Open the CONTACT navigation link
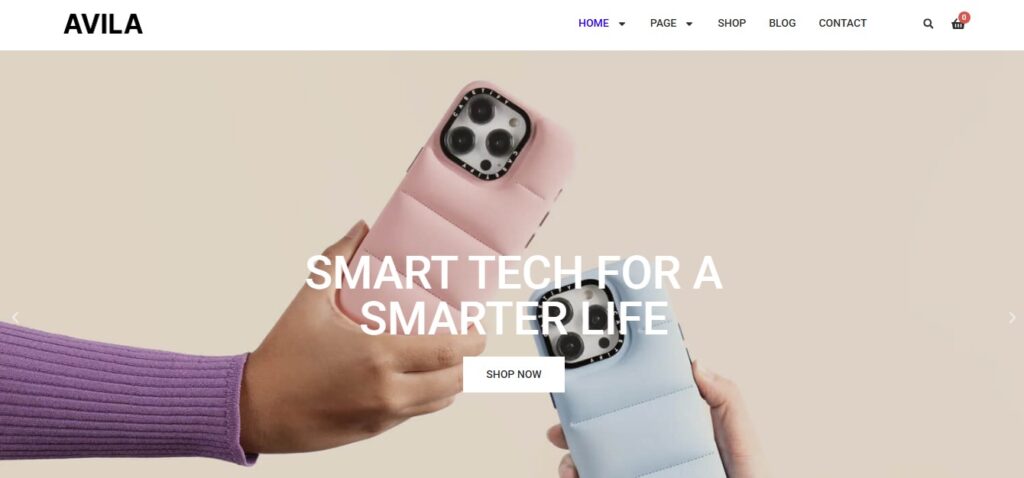This screenshot has width=1024, height=478. [x=842, y=24]
